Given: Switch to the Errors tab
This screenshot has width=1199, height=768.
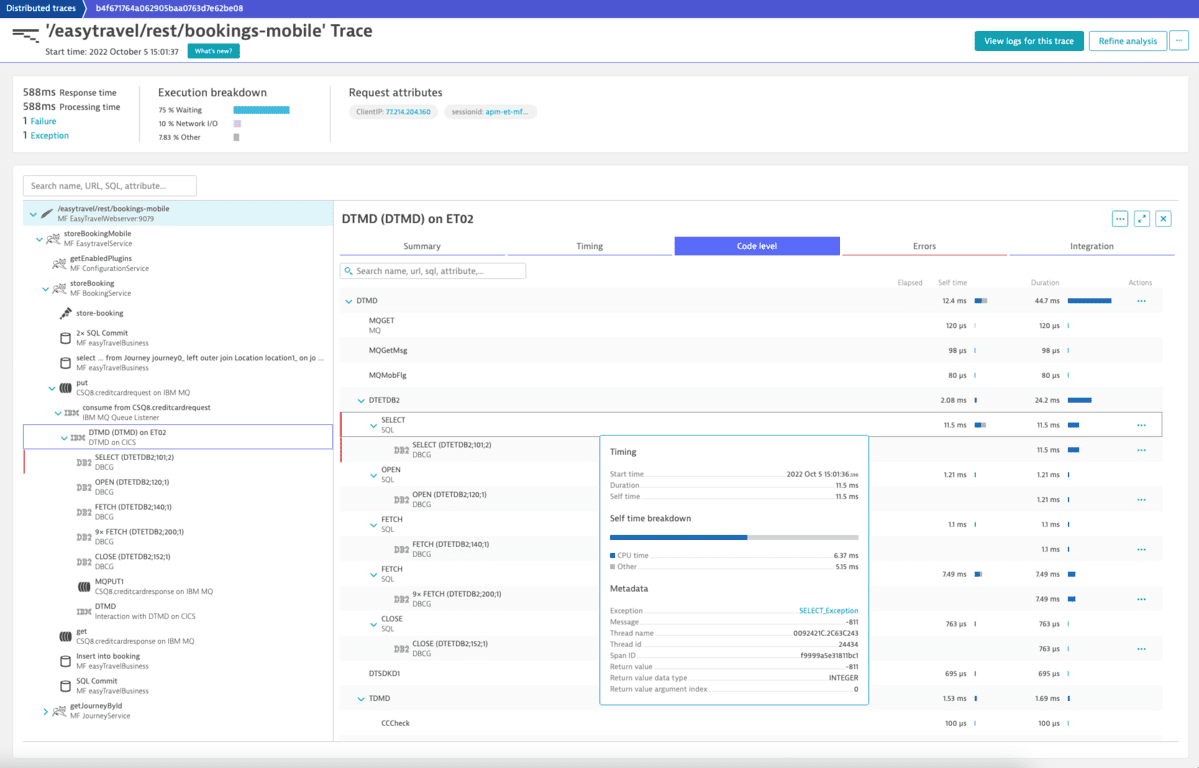Looking at the screenshot, I should (924, 246).
